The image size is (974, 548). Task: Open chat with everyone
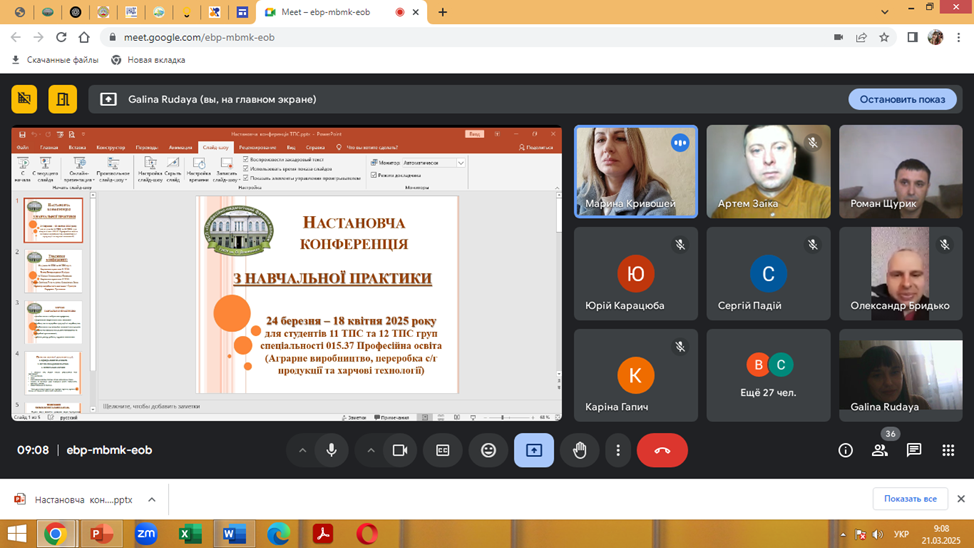coord(913,450)
